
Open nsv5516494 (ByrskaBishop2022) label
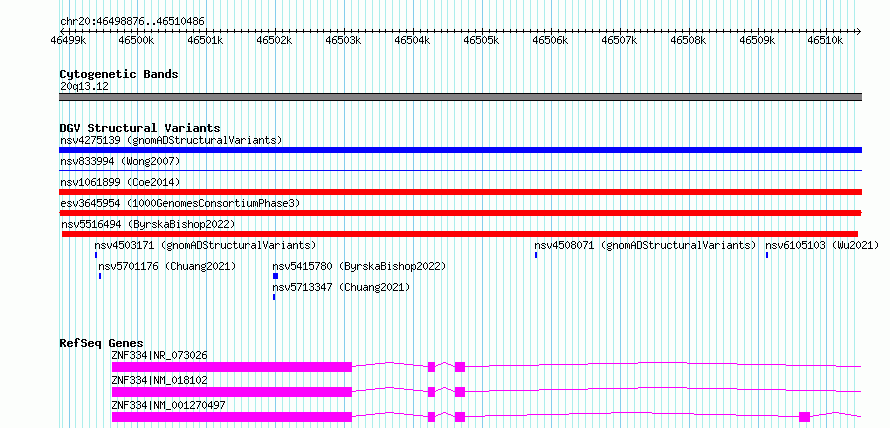point(148,224)
